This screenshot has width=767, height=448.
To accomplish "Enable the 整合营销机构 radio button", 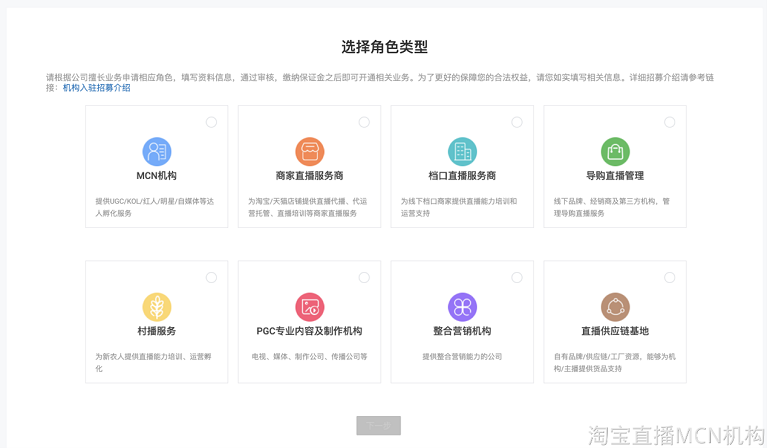I will coord(517,277).
